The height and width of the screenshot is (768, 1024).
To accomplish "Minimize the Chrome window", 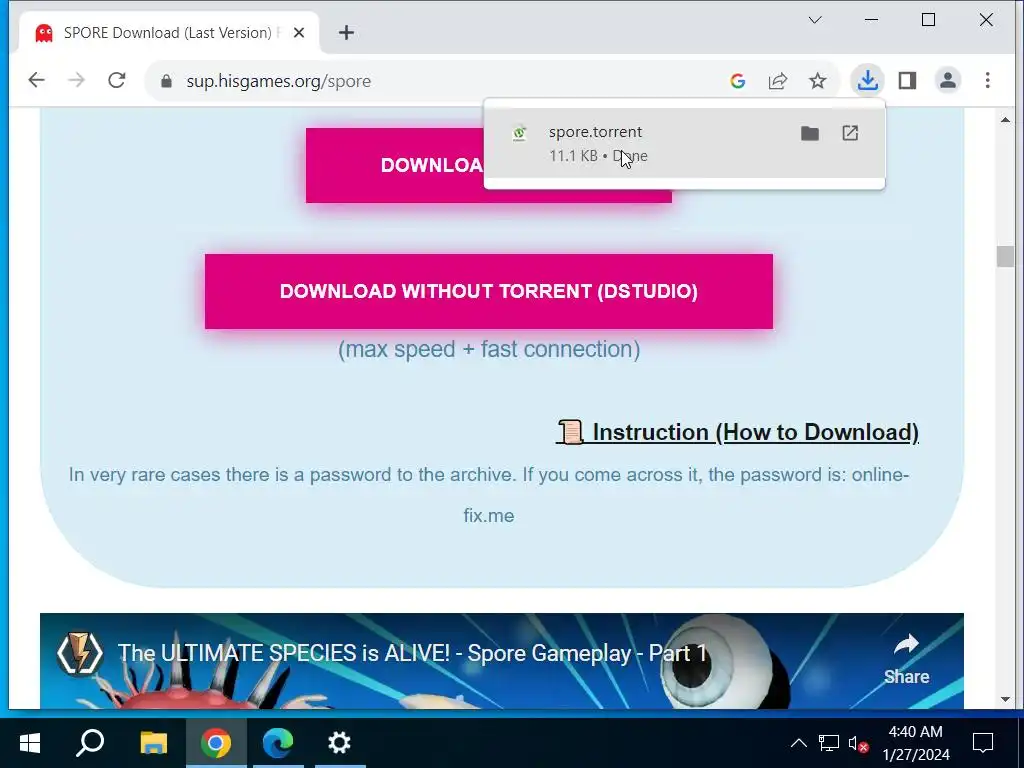I will [871, 20].
